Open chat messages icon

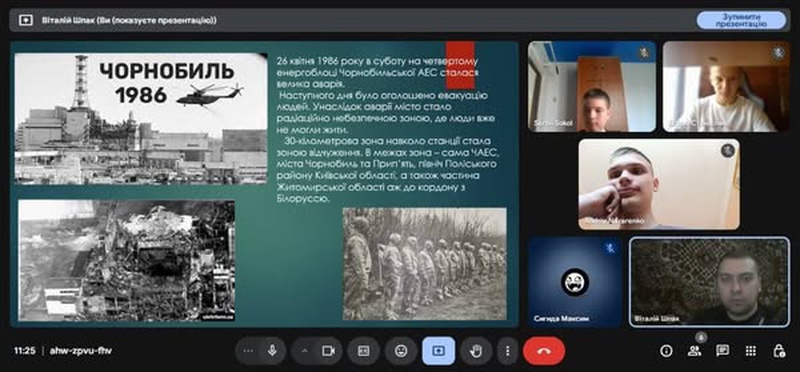click(x=722, y=351)
